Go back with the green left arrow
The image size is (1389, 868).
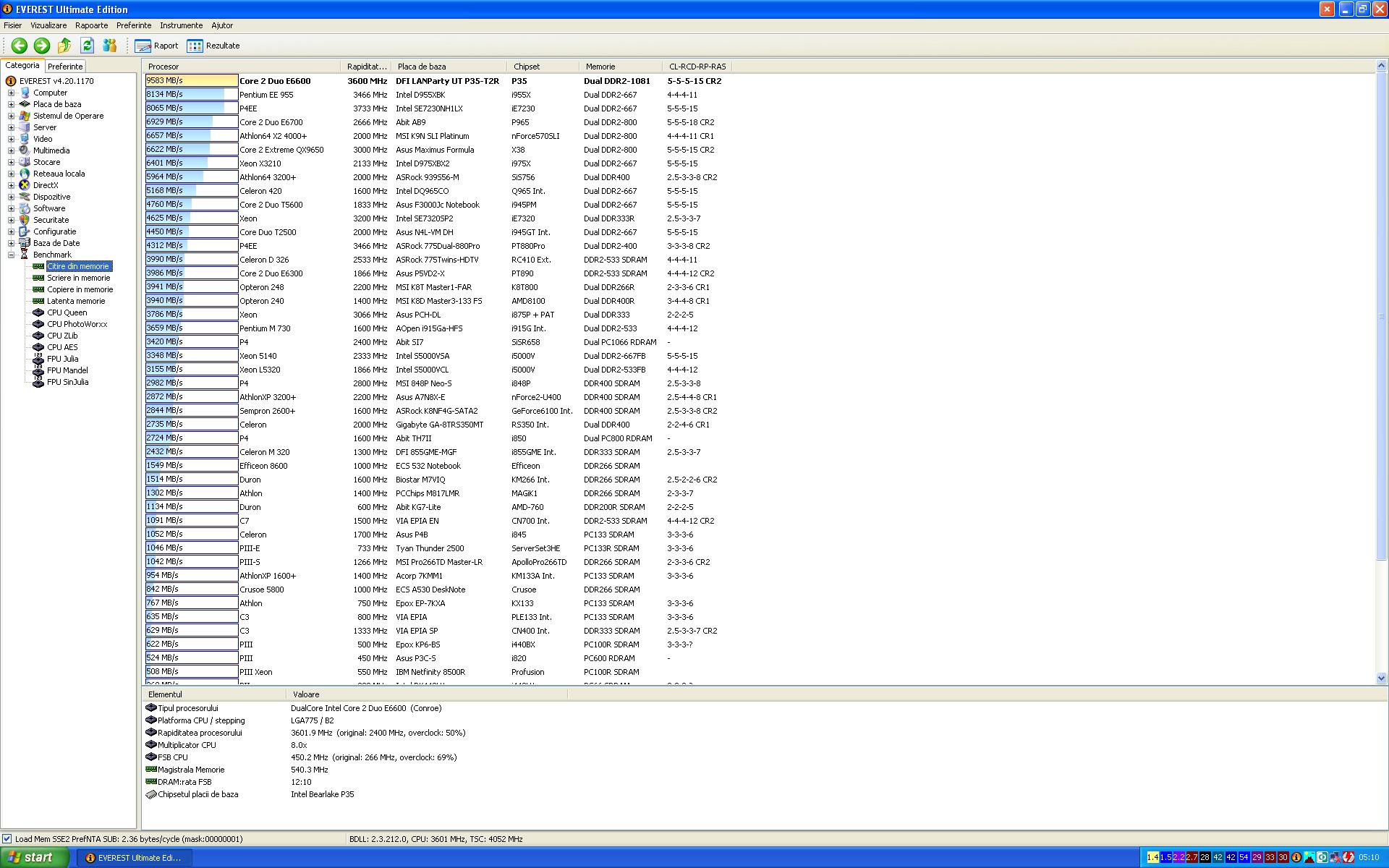[x=20, y=46]
